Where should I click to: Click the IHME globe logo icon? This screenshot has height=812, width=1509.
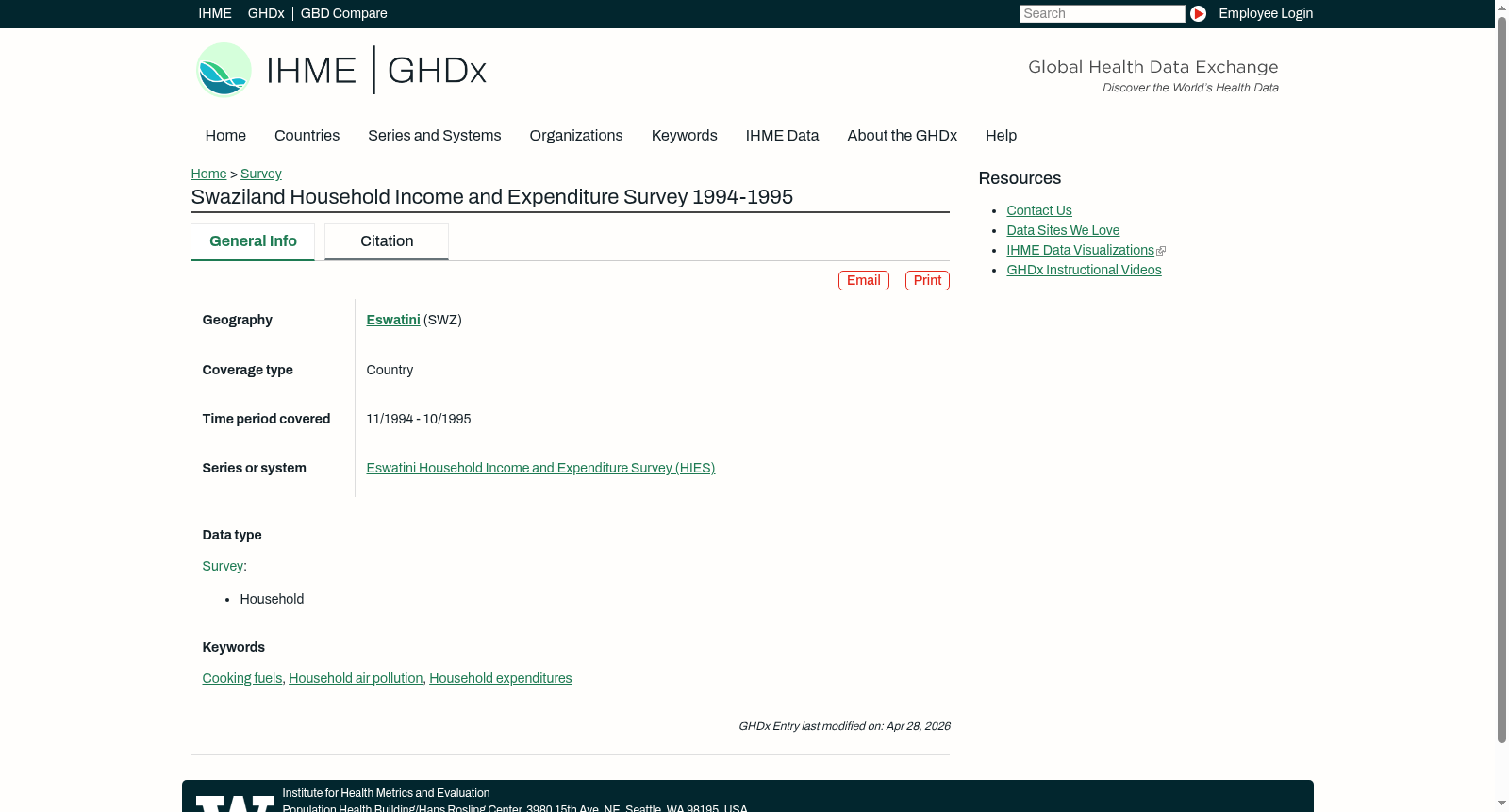click(x=224, y=70)
